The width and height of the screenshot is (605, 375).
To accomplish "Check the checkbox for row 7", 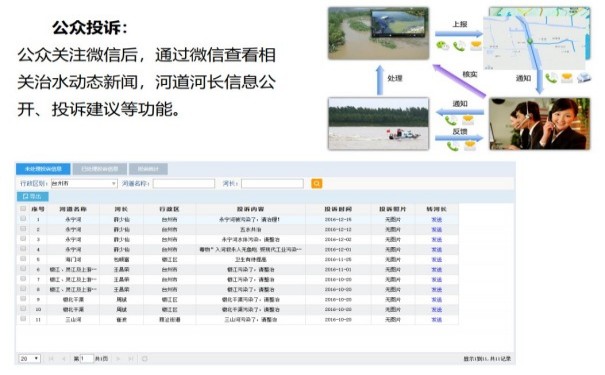I will coord(23,279).
